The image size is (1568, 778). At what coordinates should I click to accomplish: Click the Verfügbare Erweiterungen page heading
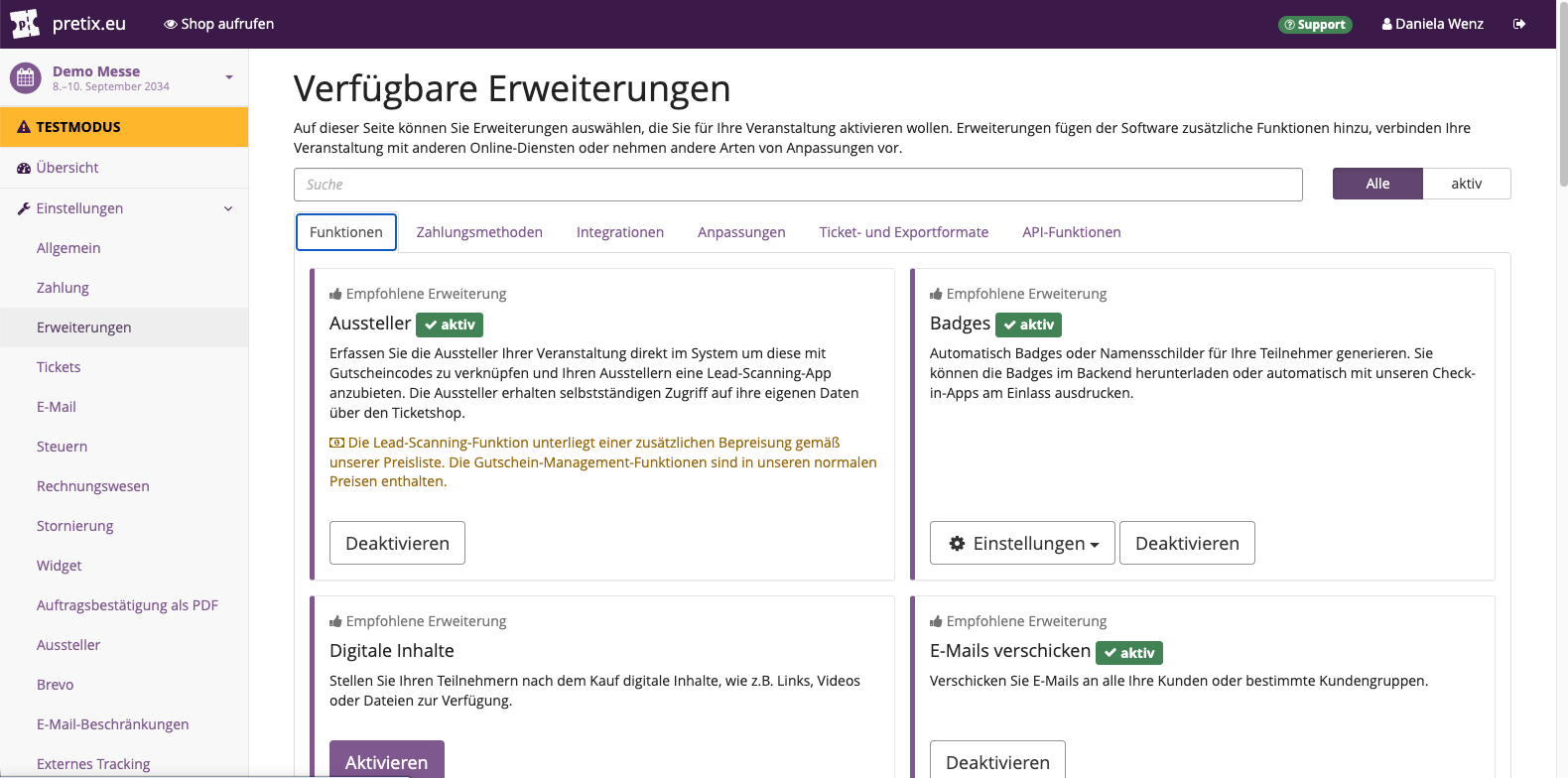[512, 89]
